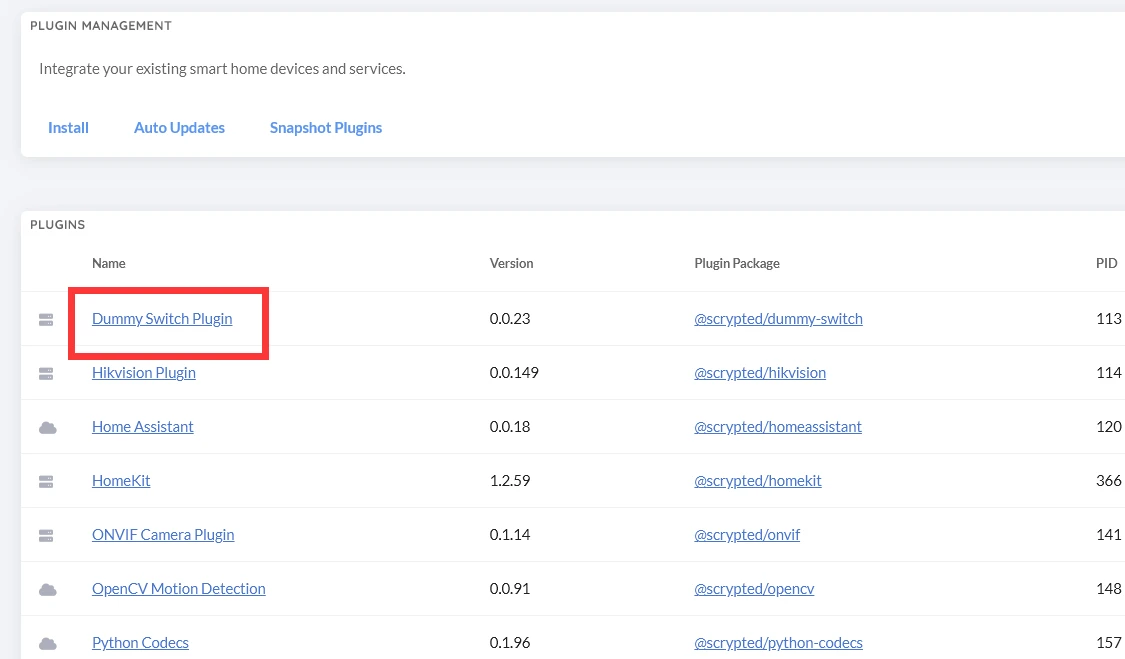Click the cloud icon beside OpenCV Motion Detection
This screenshot has width=1125, height=659.
(47, 589)
